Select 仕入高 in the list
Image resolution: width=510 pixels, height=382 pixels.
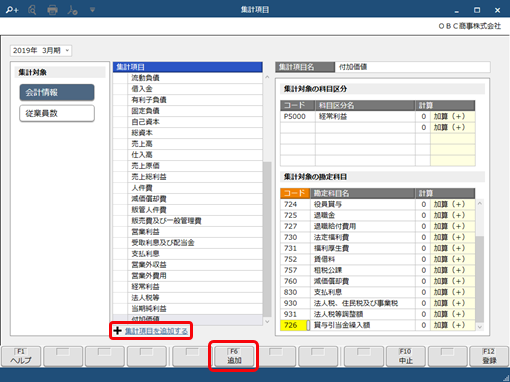(x=188, y=155)
